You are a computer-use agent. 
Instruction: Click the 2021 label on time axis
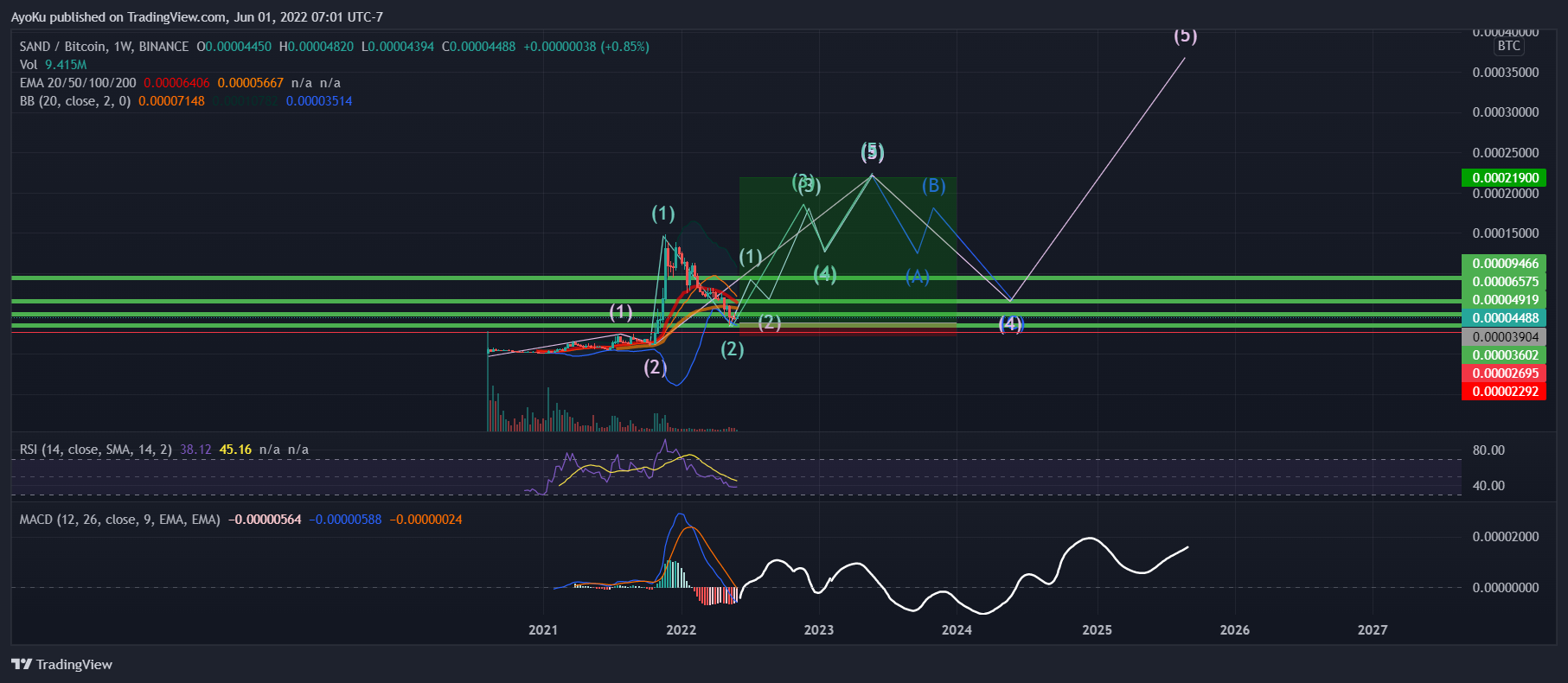(x=543, y=630)
